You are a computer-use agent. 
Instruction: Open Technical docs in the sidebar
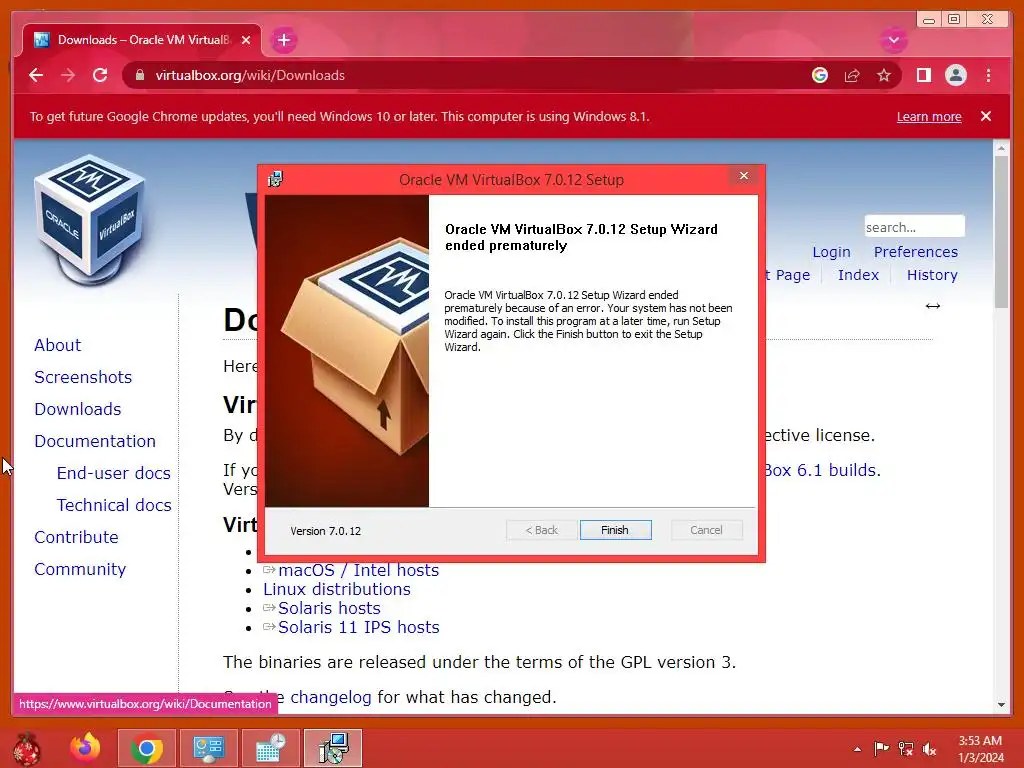tap(114, 505)
